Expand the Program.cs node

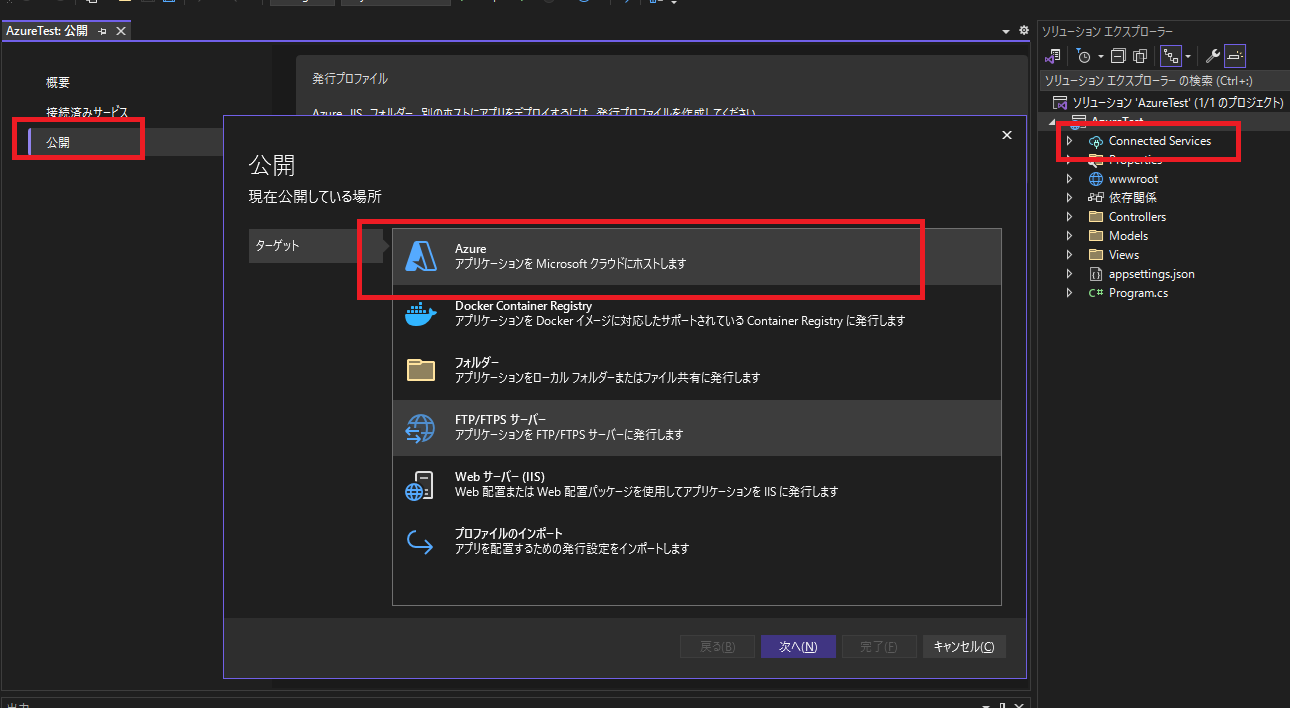tap(1069, 293)
